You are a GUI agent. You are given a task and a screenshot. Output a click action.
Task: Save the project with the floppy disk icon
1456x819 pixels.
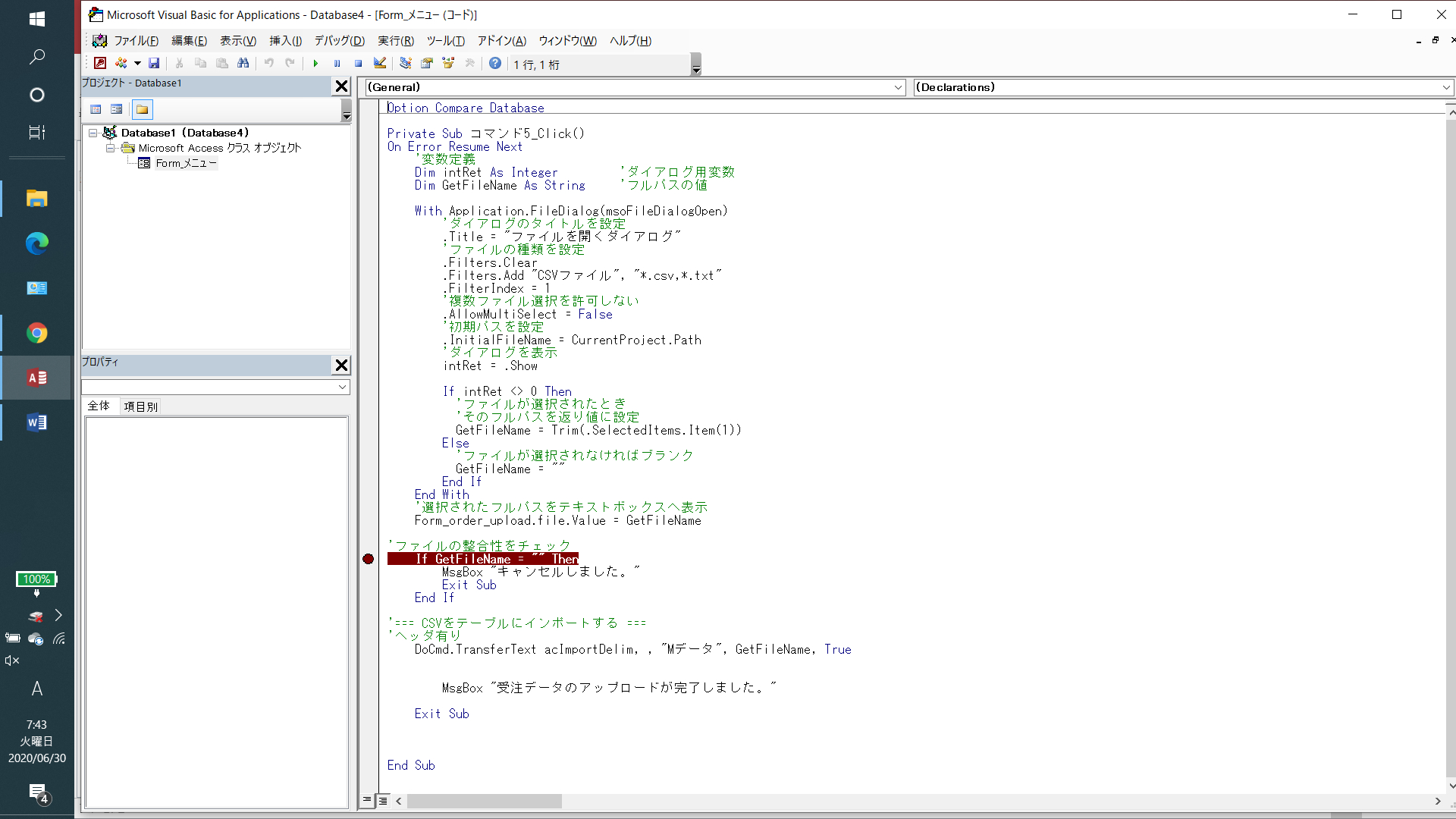[154, 64]
